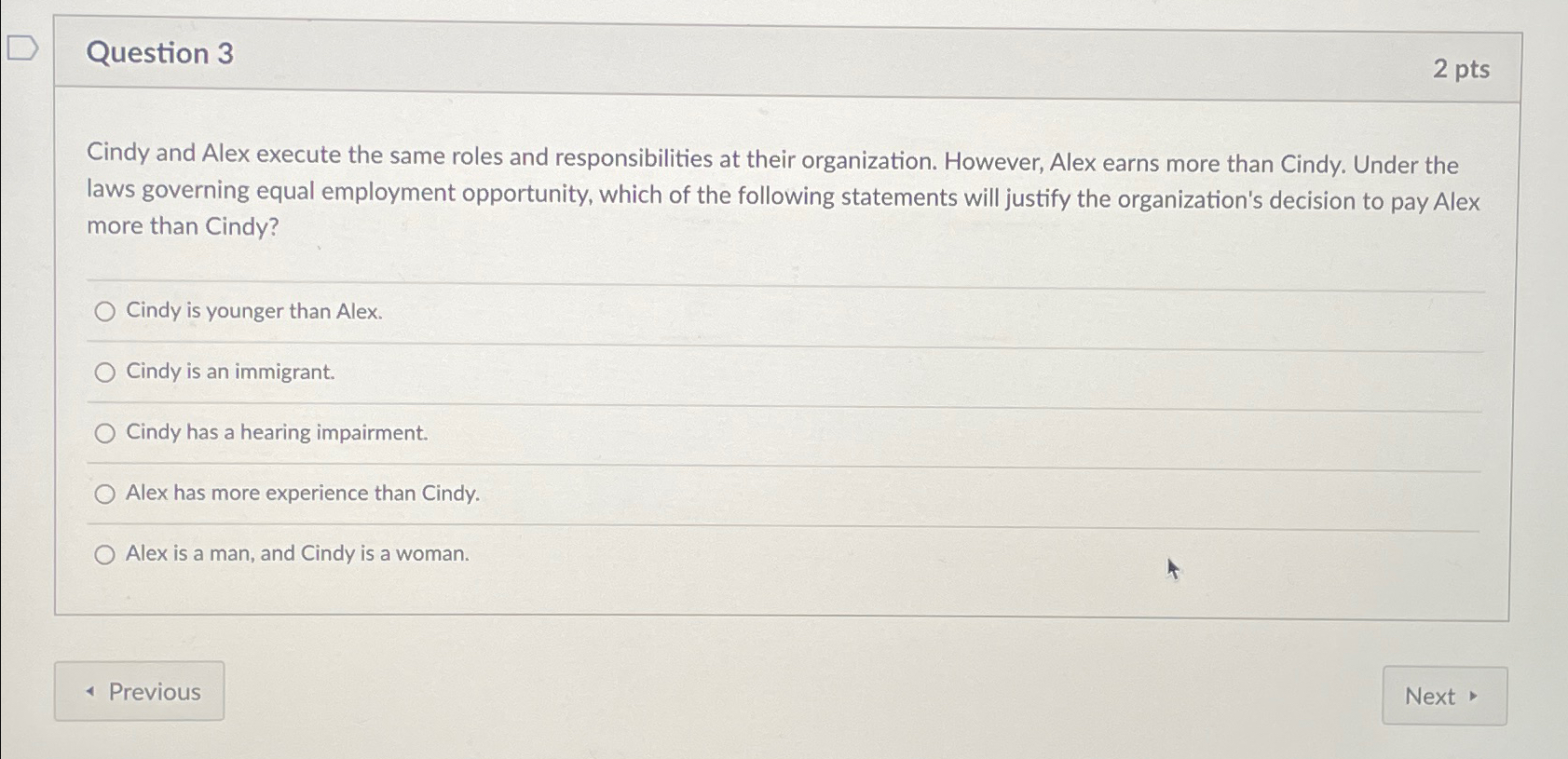Viewport: 1568px width, 759px height.
Task: Click the answer row 'Alex is a man, and Cindy is a woman'
Action: coord(296,554)
